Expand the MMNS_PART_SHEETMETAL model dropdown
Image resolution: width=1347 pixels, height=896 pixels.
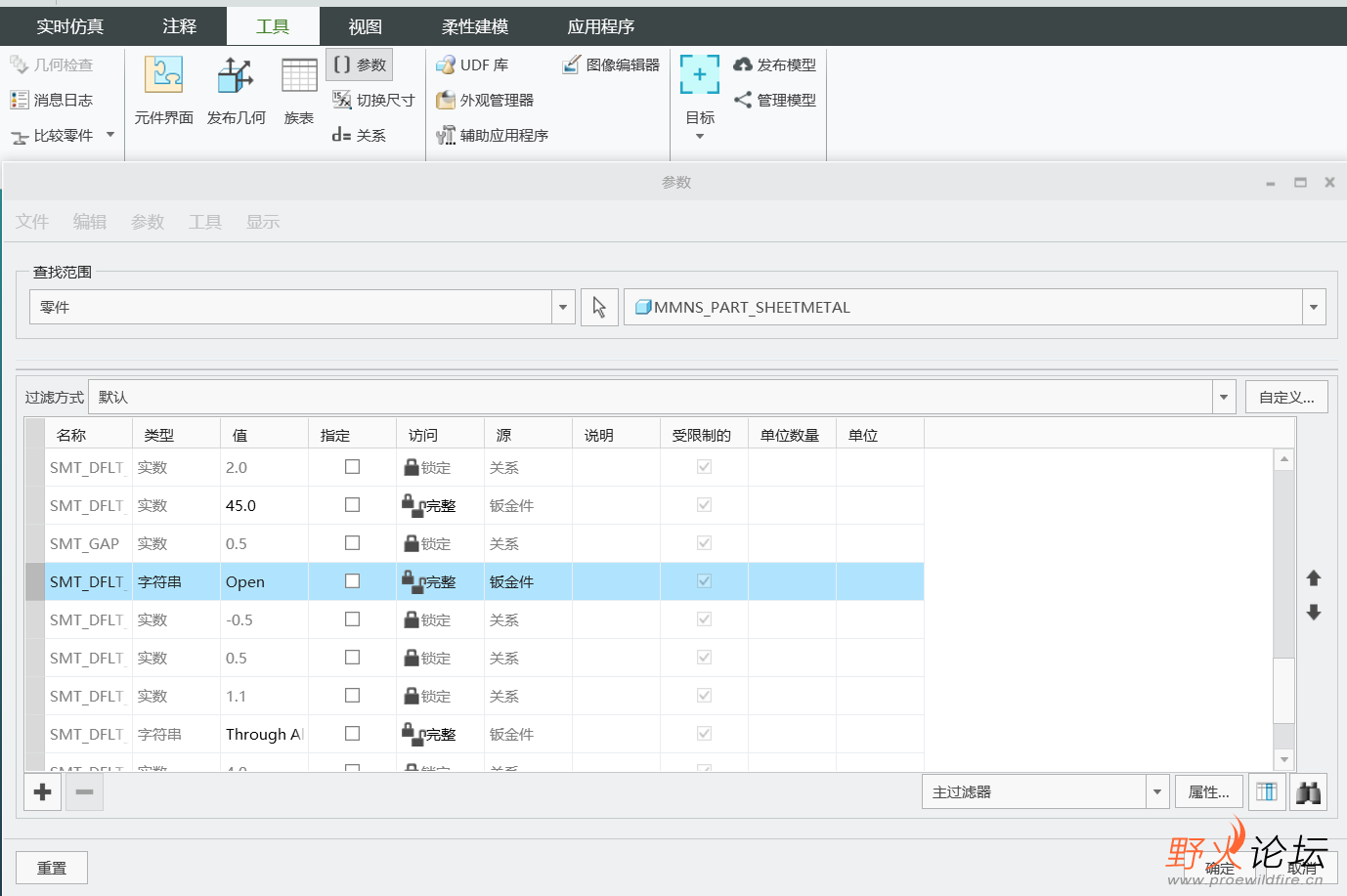[1314, 307]
